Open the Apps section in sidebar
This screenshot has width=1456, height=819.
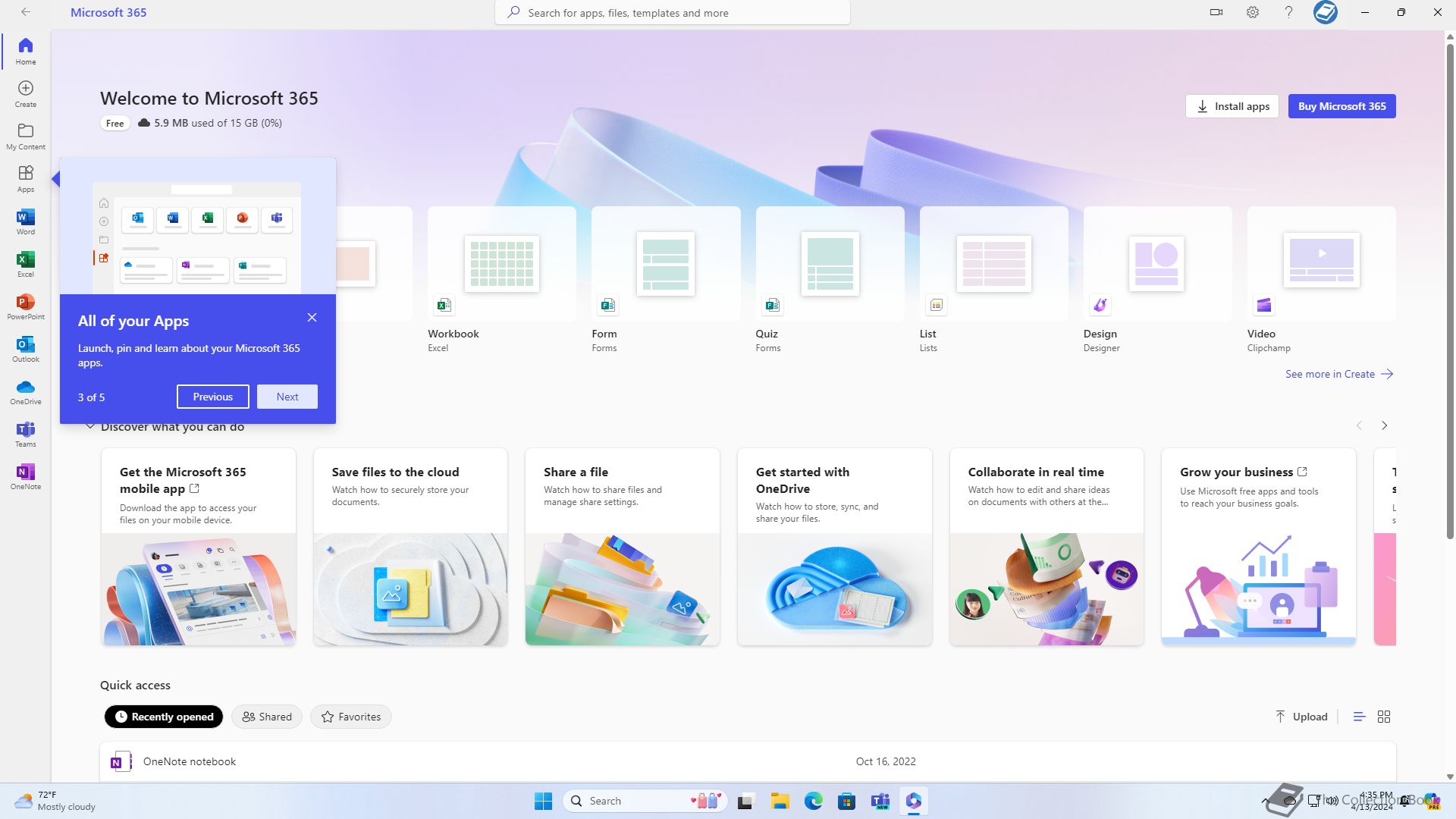click(x=26, y=179)
